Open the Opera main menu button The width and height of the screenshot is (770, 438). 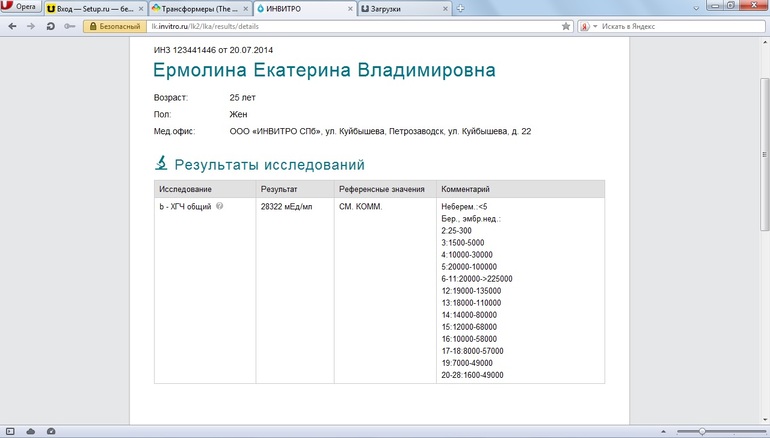[x=20, y=8]
